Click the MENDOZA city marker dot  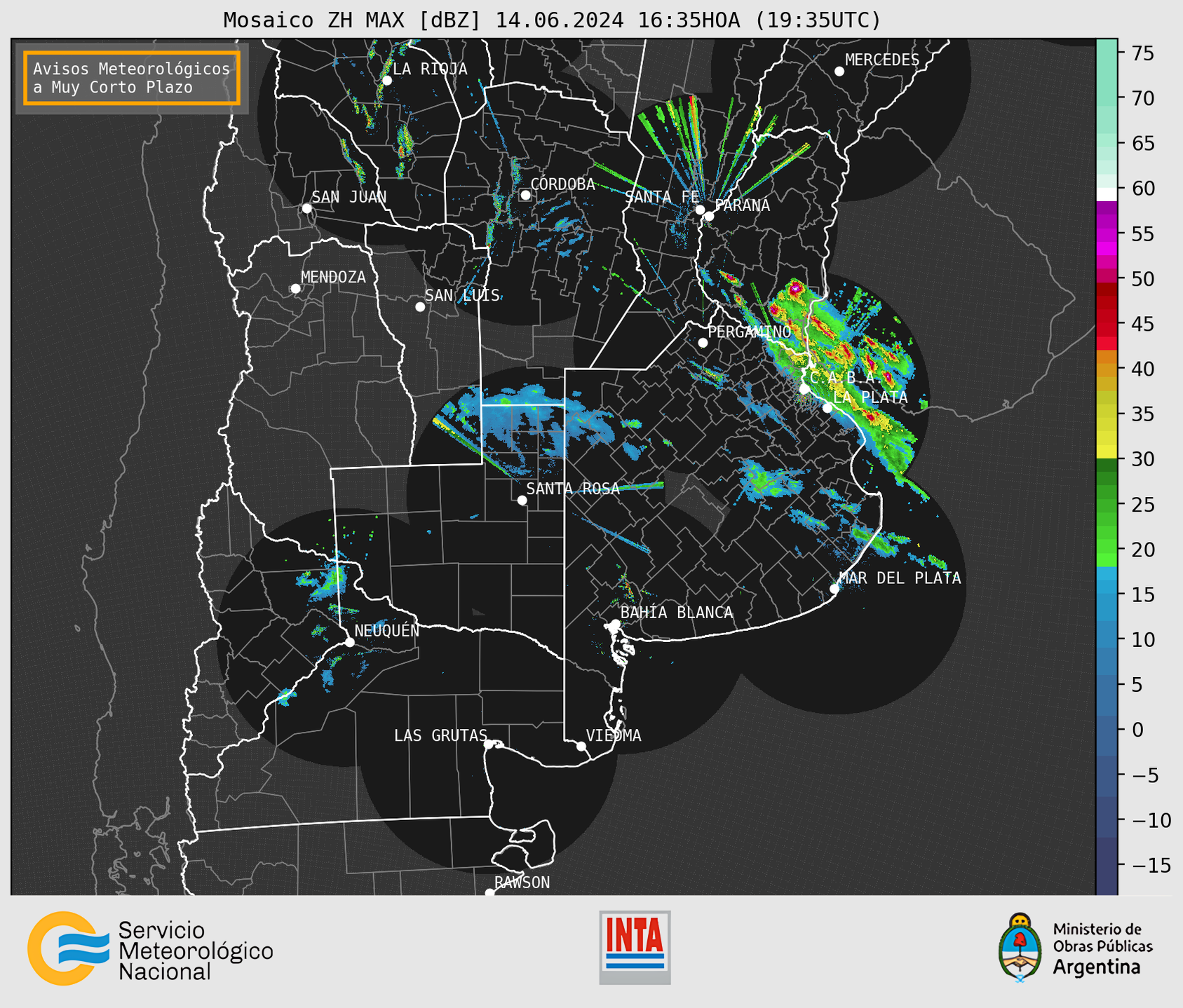tap(295, 289)
